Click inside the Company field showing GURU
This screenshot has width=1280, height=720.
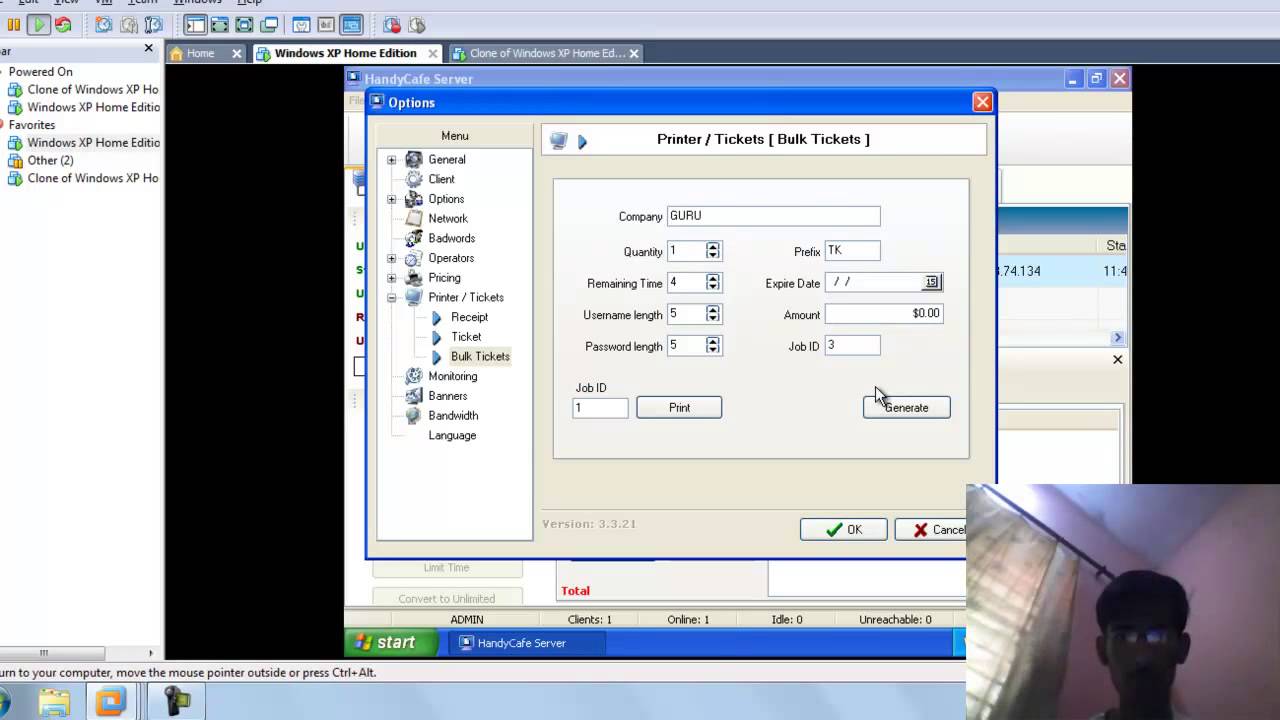coord(773,216)
